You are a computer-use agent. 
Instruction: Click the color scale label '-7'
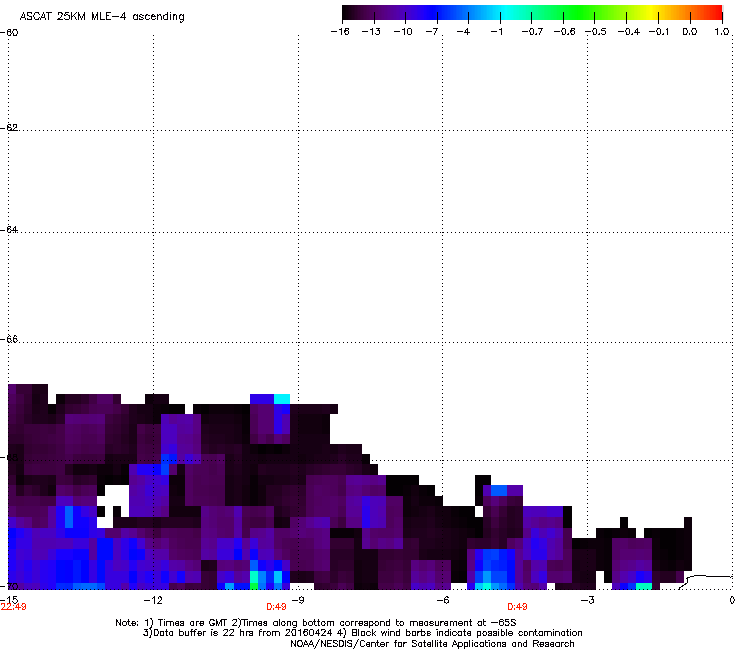click(x=432, y=32)
